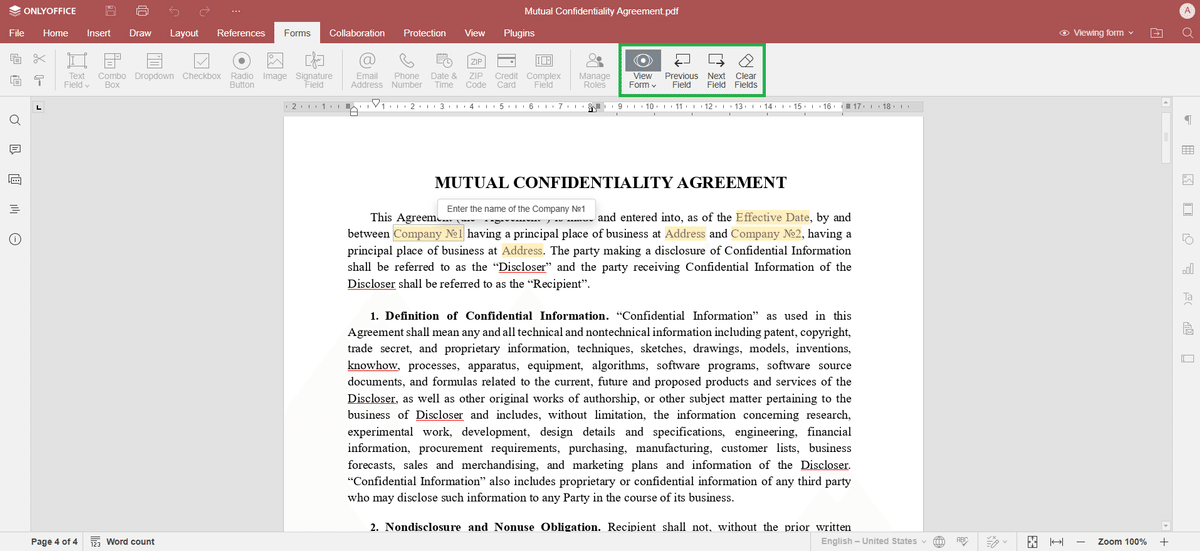Open Word count in status bar
This screenshot has width=1200, height=551.
point(122,541)
